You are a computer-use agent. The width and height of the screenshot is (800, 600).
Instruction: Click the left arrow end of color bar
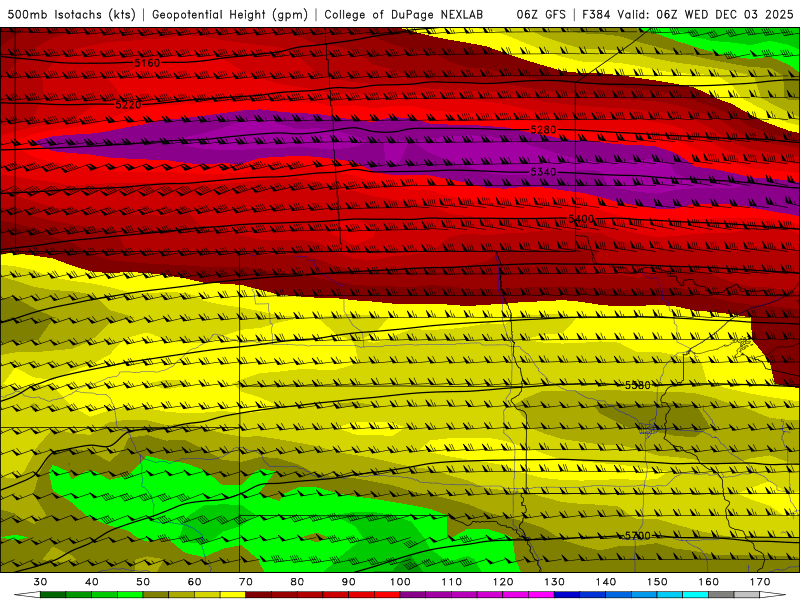27,595
